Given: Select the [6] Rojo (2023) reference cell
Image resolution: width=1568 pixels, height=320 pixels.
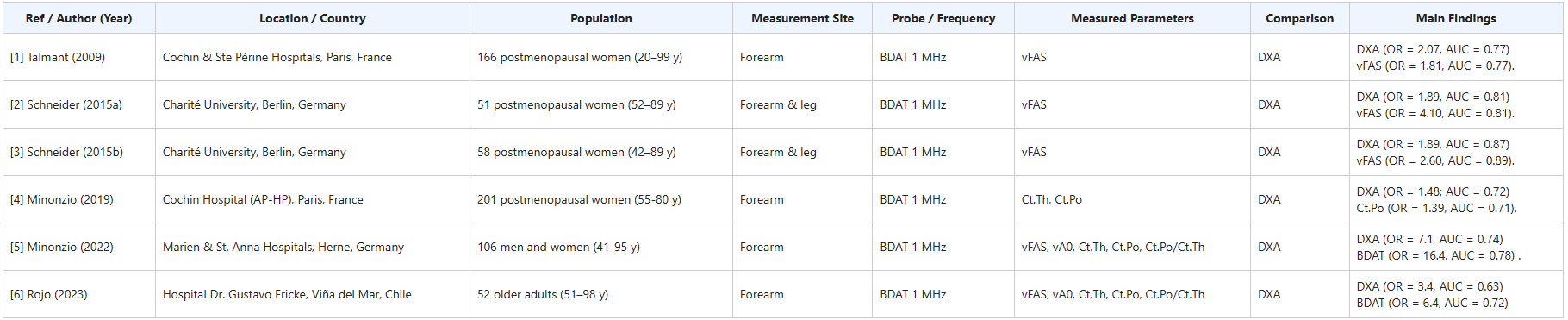Looking at the screenshot, I should pyautogui.click(x=79, y=294).
